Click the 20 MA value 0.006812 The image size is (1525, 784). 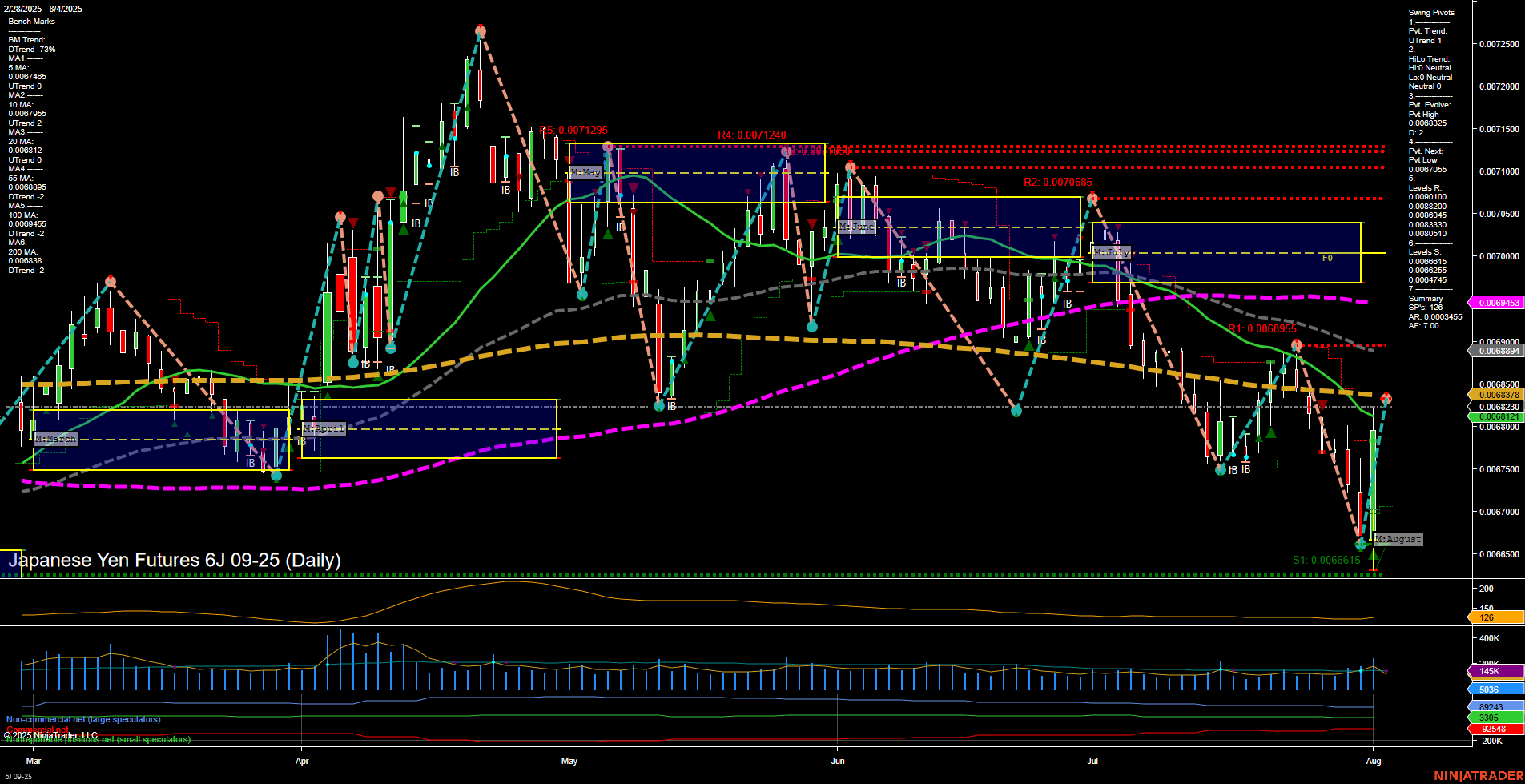tap(25, 151)
